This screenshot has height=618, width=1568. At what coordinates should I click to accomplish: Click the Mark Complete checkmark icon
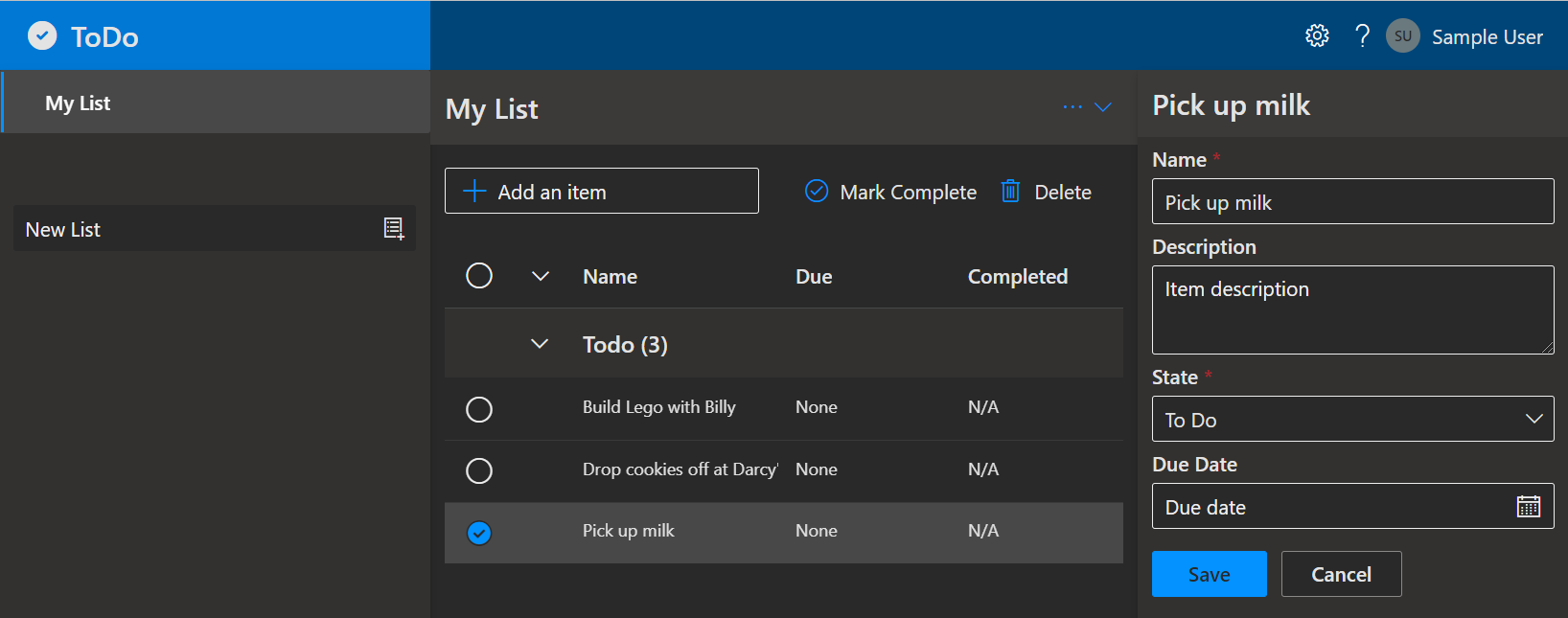pos(817,192)
